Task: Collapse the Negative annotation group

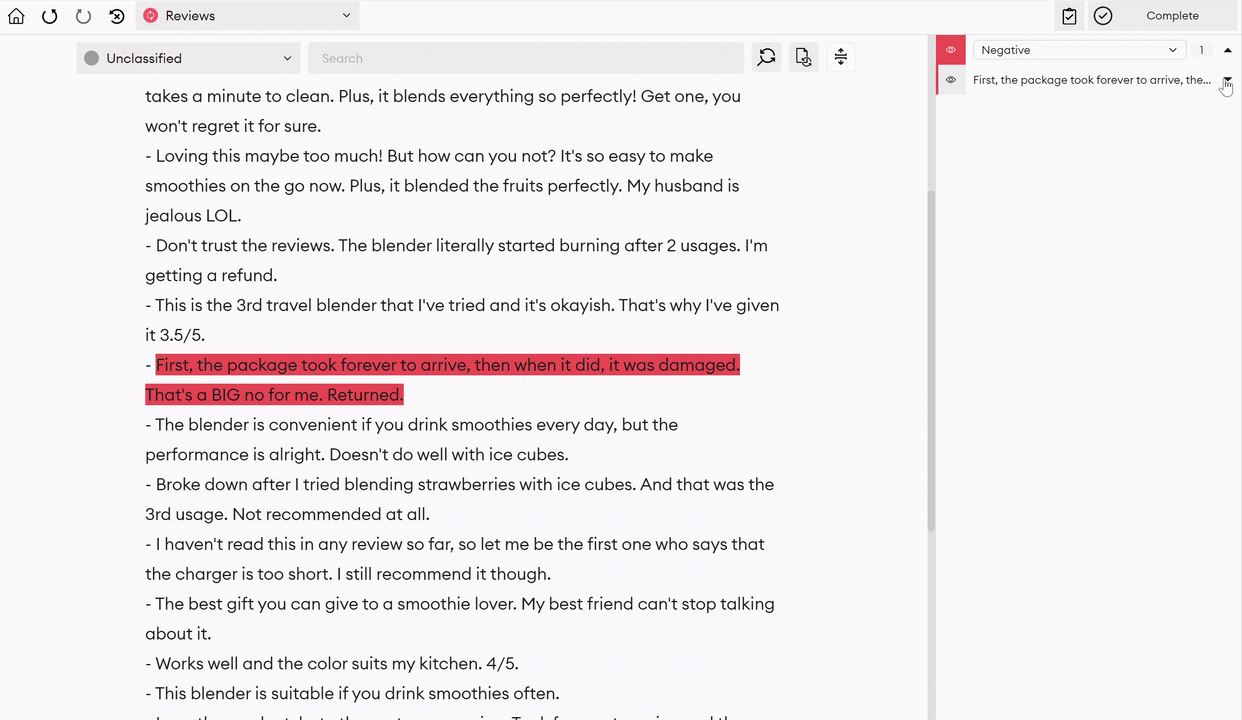Action: (1228, 50)
